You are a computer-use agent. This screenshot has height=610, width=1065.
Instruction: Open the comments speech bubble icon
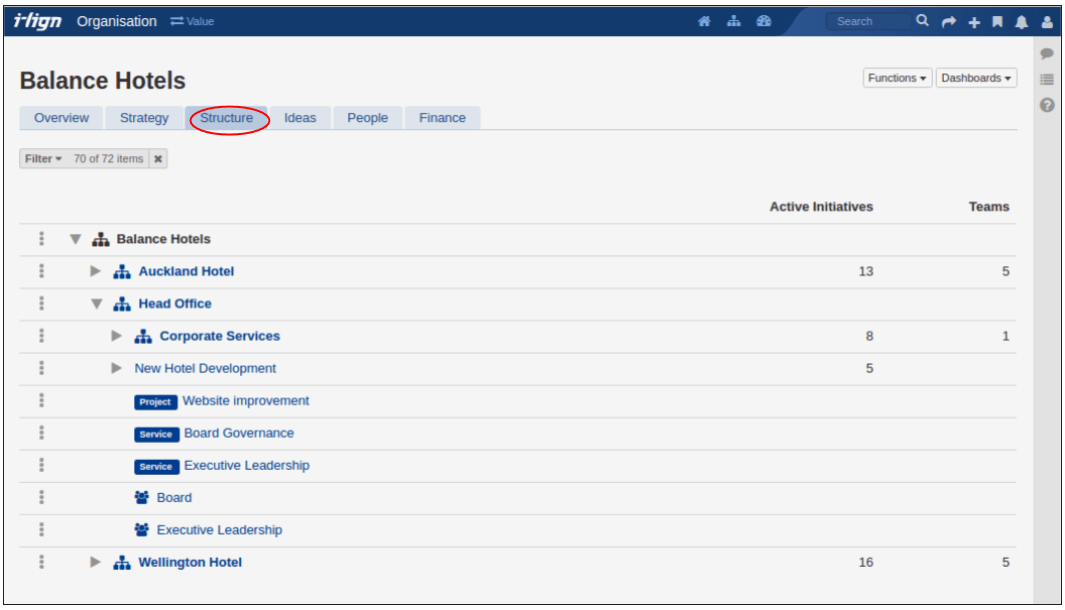click(1047, 53)
